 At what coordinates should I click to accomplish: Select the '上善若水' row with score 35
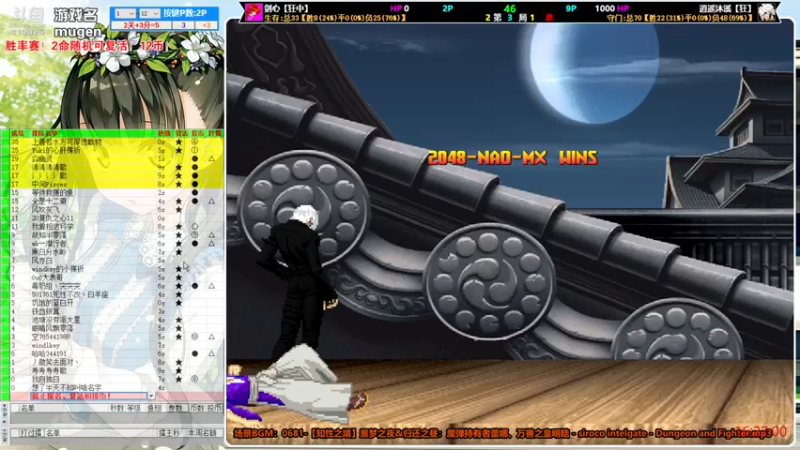(x=116, y=141)
